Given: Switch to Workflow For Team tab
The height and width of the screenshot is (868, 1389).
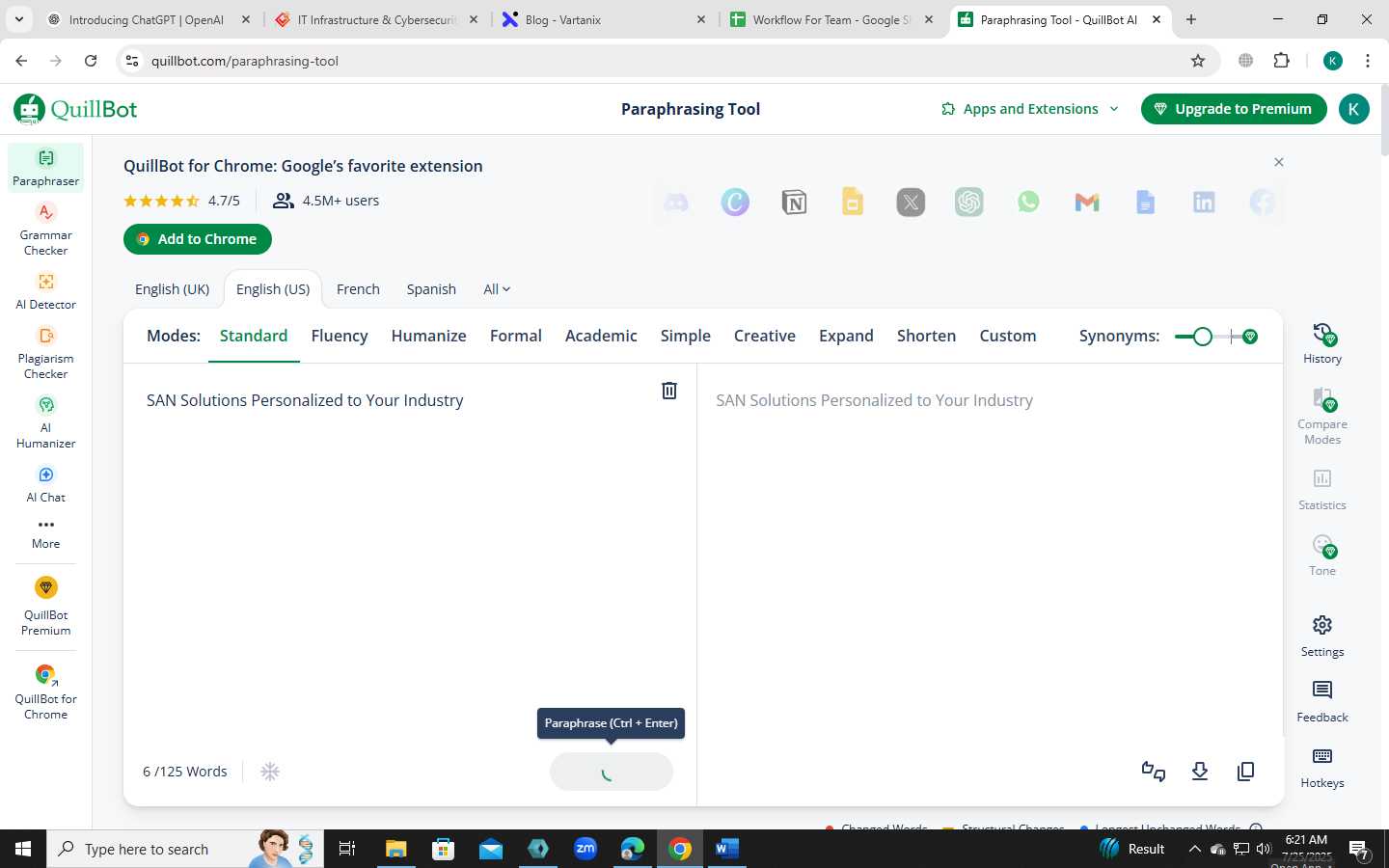Looking at the screenshot, I should pos(831,19).
